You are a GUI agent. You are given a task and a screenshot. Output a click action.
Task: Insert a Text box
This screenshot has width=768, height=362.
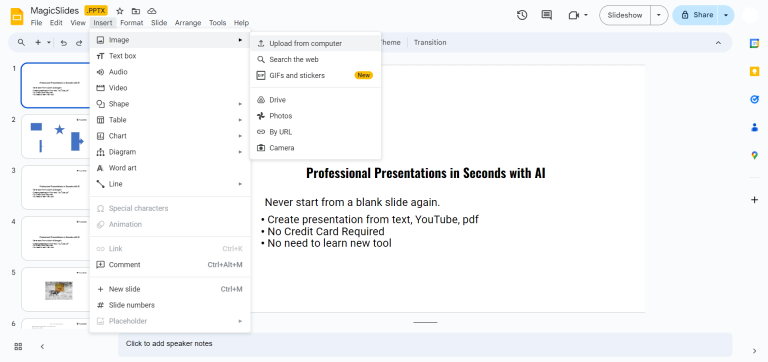pos(169,56)
